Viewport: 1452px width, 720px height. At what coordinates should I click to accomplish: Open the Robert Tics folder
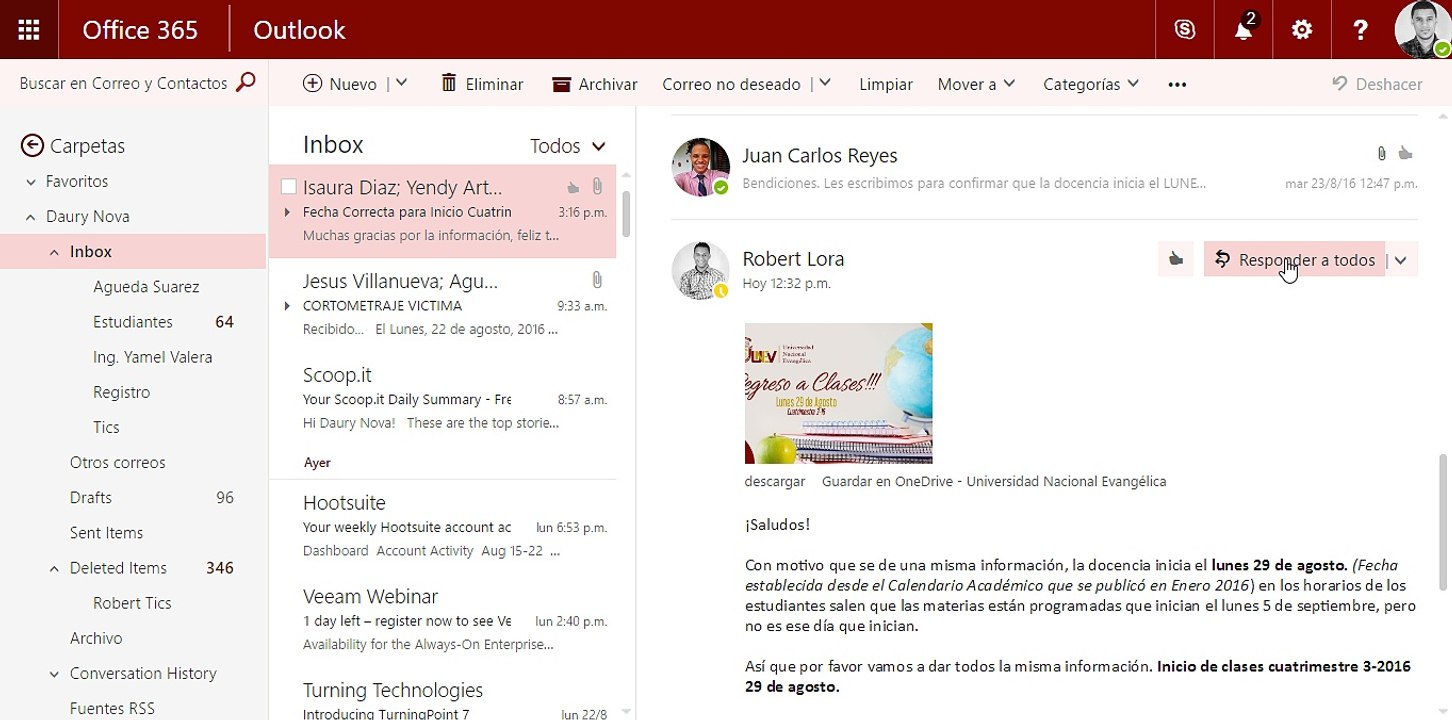132,603
